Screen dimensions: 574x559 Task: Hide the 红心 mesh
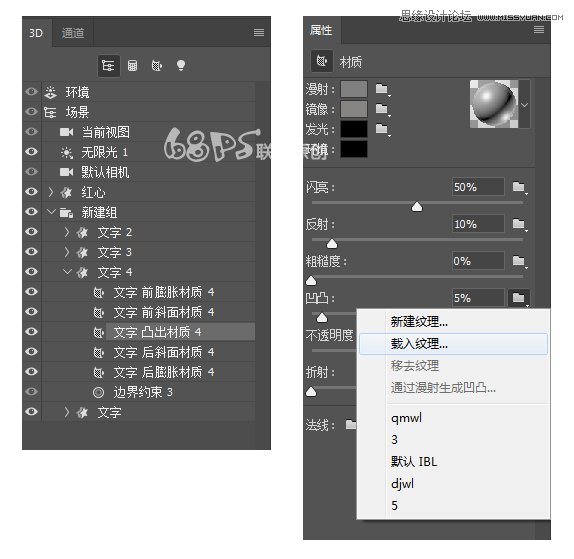(x=32, y=191)
